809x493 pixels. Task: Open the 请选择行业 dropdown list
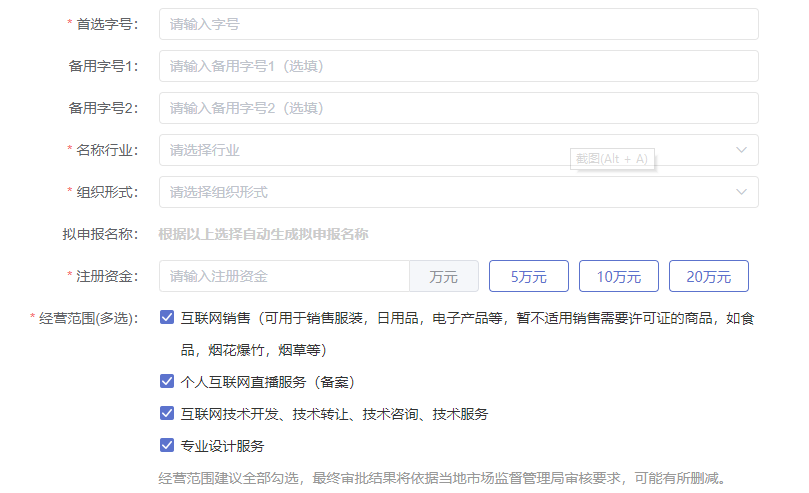(440, 150)
